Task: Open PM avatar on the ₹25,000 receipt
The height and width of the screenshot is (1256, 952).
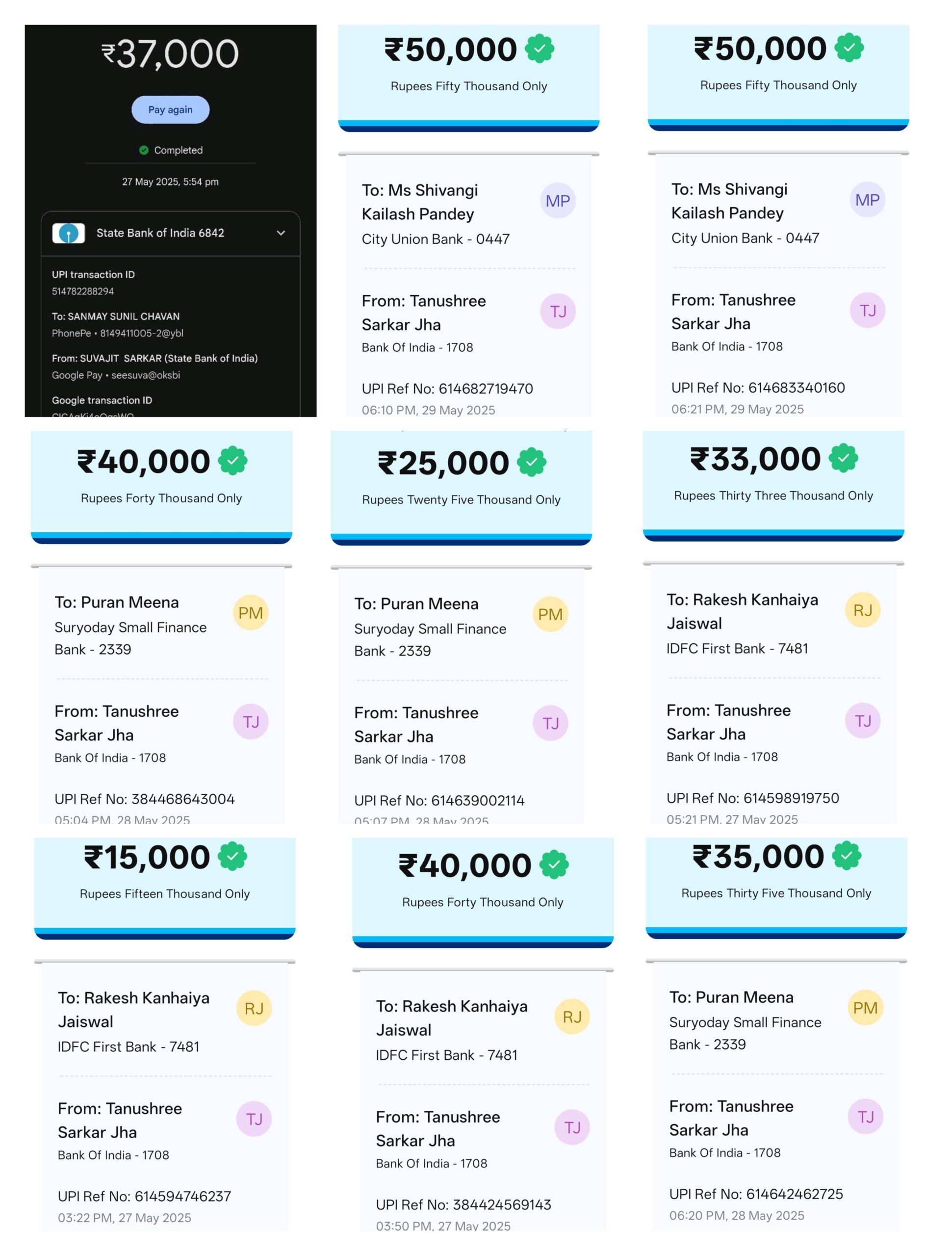Action: (549, 614)
